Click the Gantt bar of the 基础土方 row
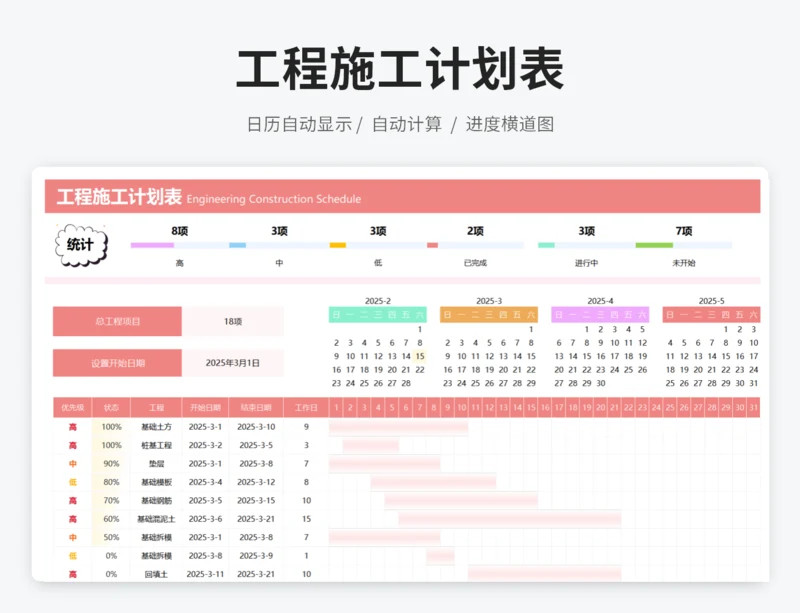This screenshot has width=800, height=613. (x=398, y=427)
